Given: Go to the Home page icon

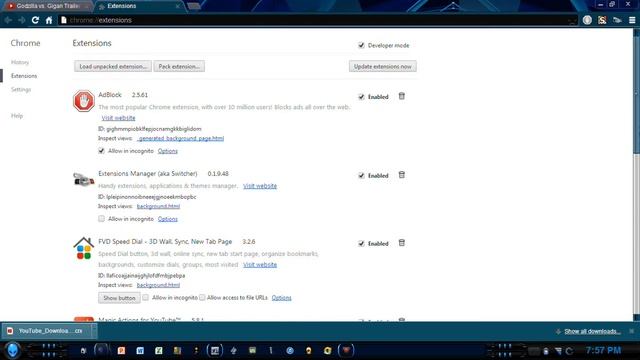Looking at the screenshot, I should coord(49,20).
